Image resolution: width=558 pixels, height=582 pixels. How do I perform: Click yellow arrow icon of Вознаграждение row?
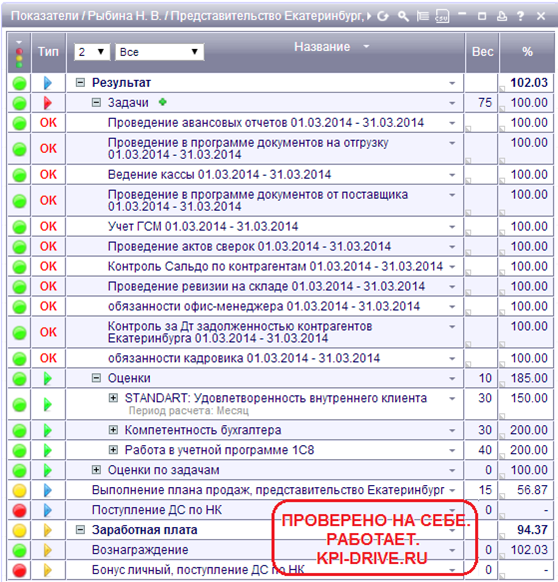coord(48,550)
